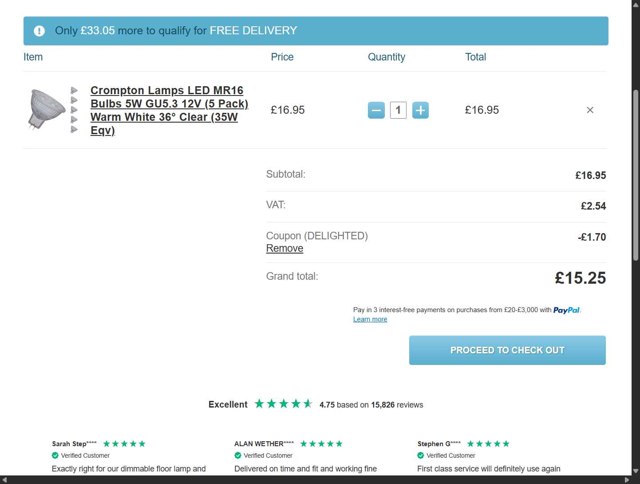Click the PayPal Learn more link
640x484 pixels.
[370, 319]
